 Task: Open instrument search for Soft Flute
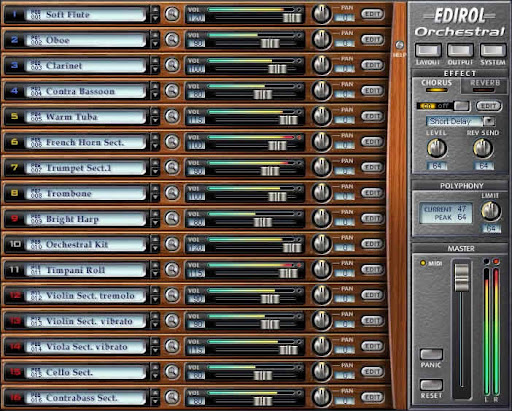pos(172,14)
